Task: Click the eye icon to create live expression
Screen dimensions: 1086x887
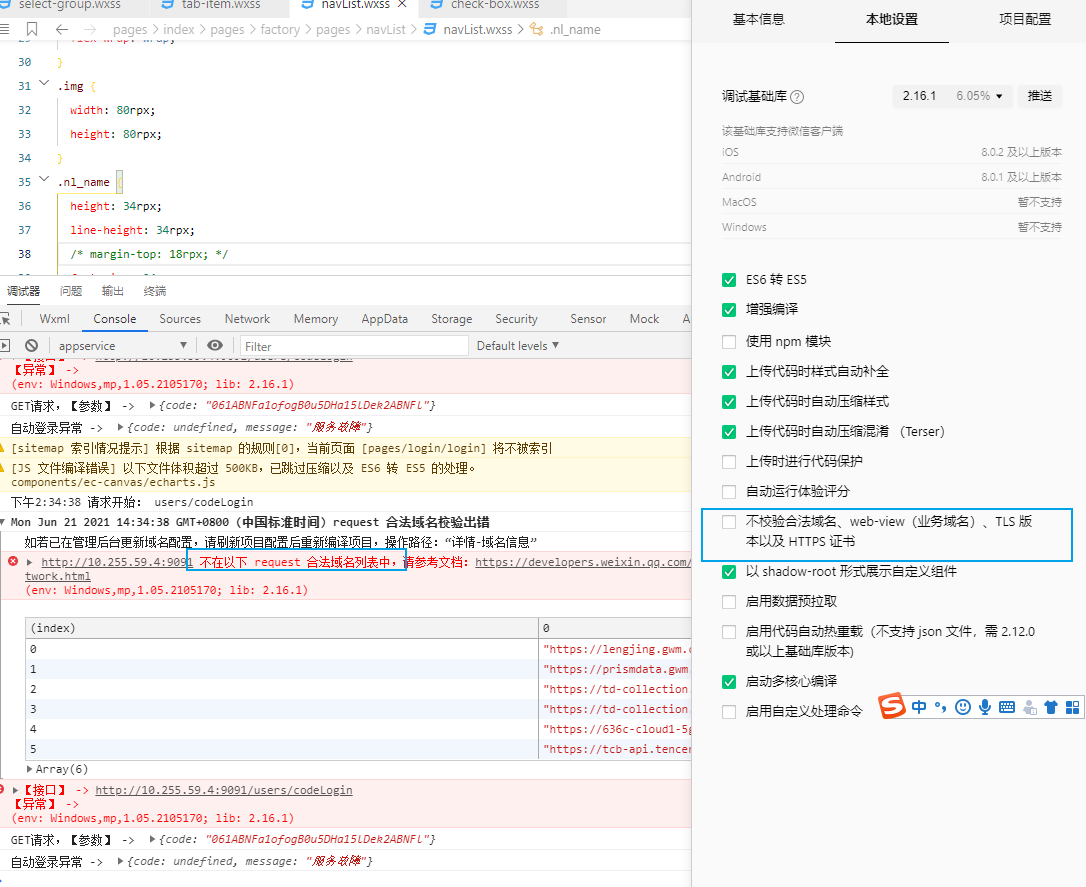Action: [x=214, y=344]
